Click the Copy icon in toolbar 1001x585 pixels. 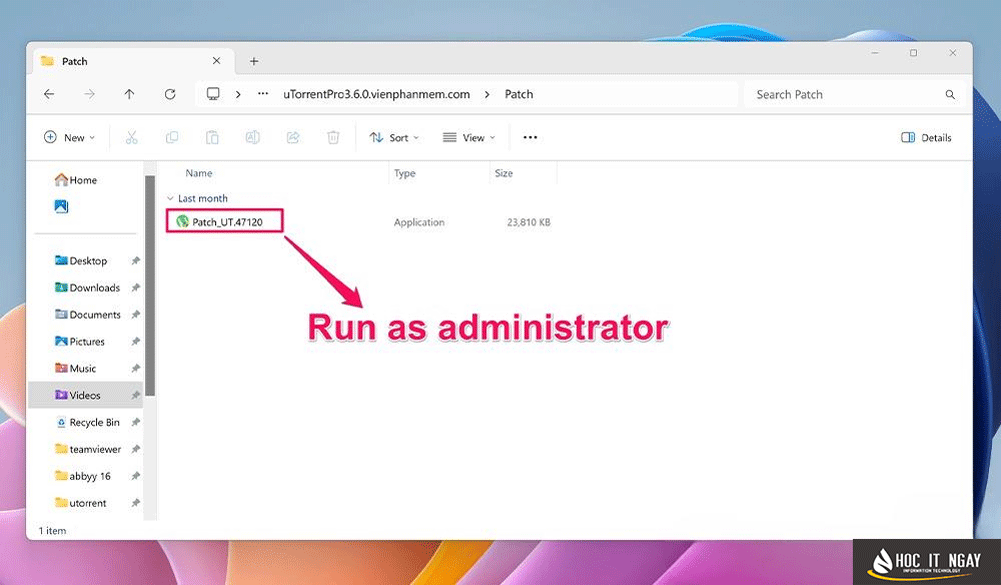[x=172, y=137]
